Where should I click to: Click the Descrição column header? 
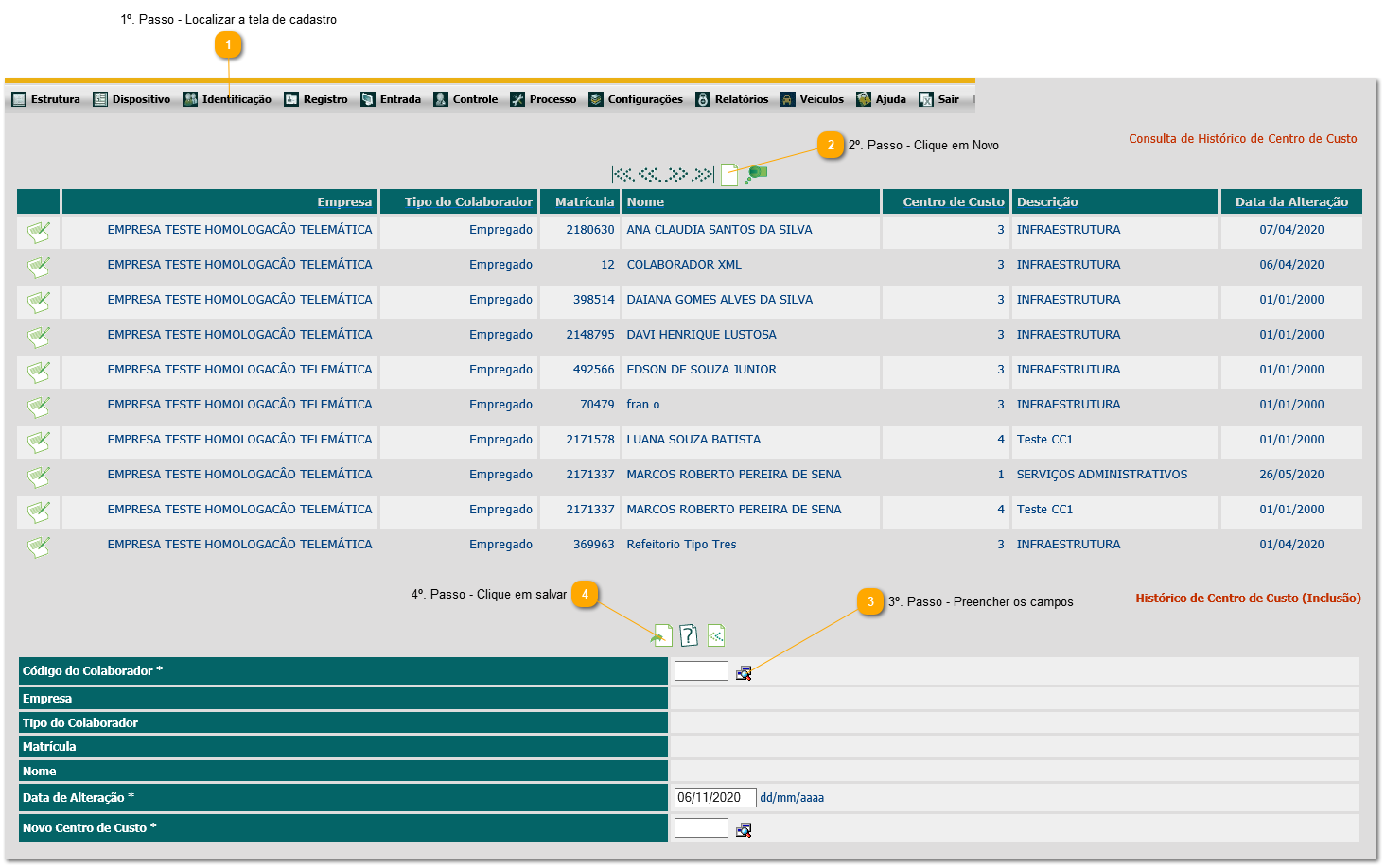tap(1115, 201)
